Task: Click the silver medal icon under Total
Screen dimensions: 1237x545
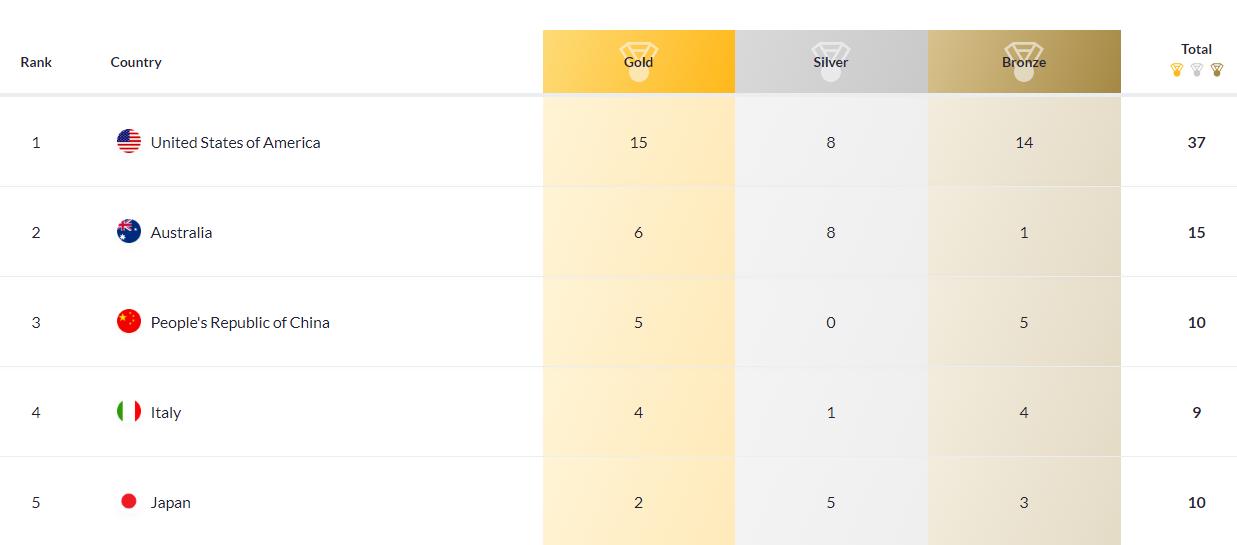Action: click(1197, 70)
